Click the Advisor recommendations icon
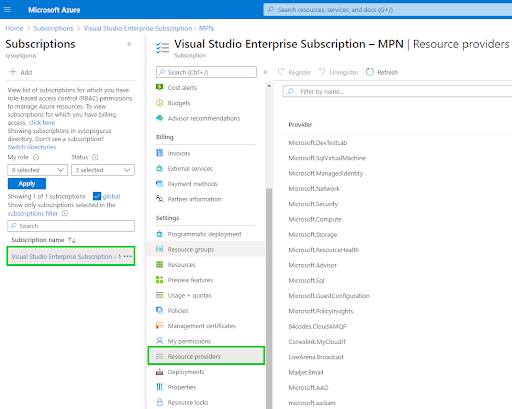Viewport: 512px width, 409px height. pyautogui.click(x=160, y=118)
